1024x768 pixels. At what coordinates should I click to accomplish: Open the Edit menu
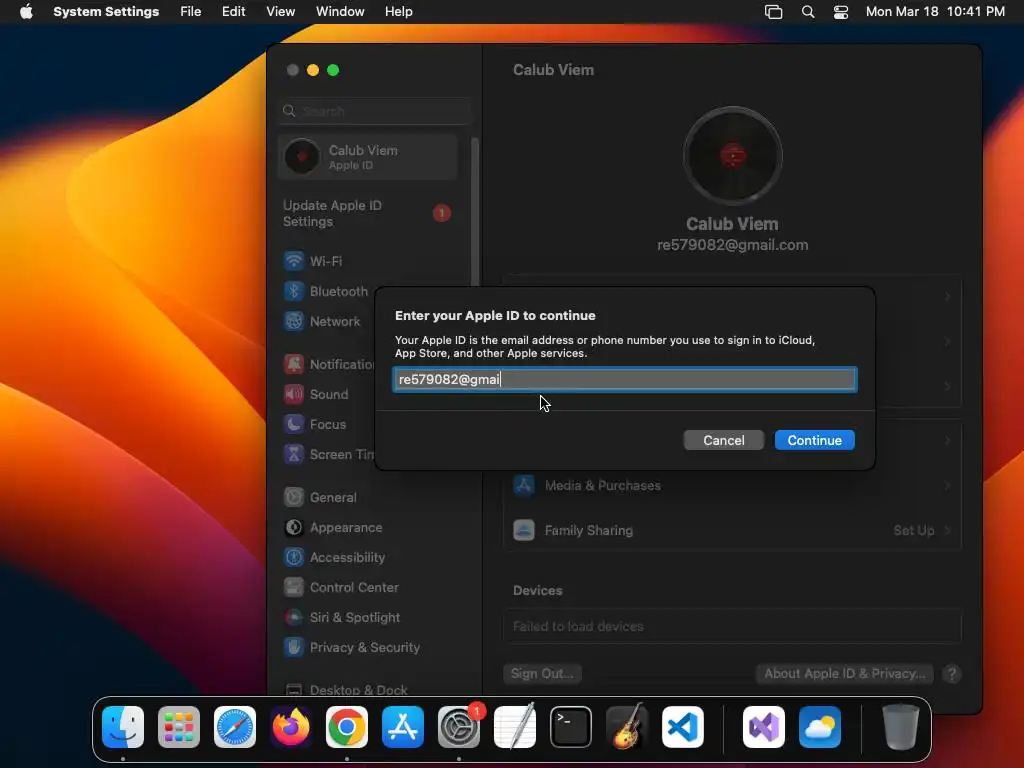(233, 12)
